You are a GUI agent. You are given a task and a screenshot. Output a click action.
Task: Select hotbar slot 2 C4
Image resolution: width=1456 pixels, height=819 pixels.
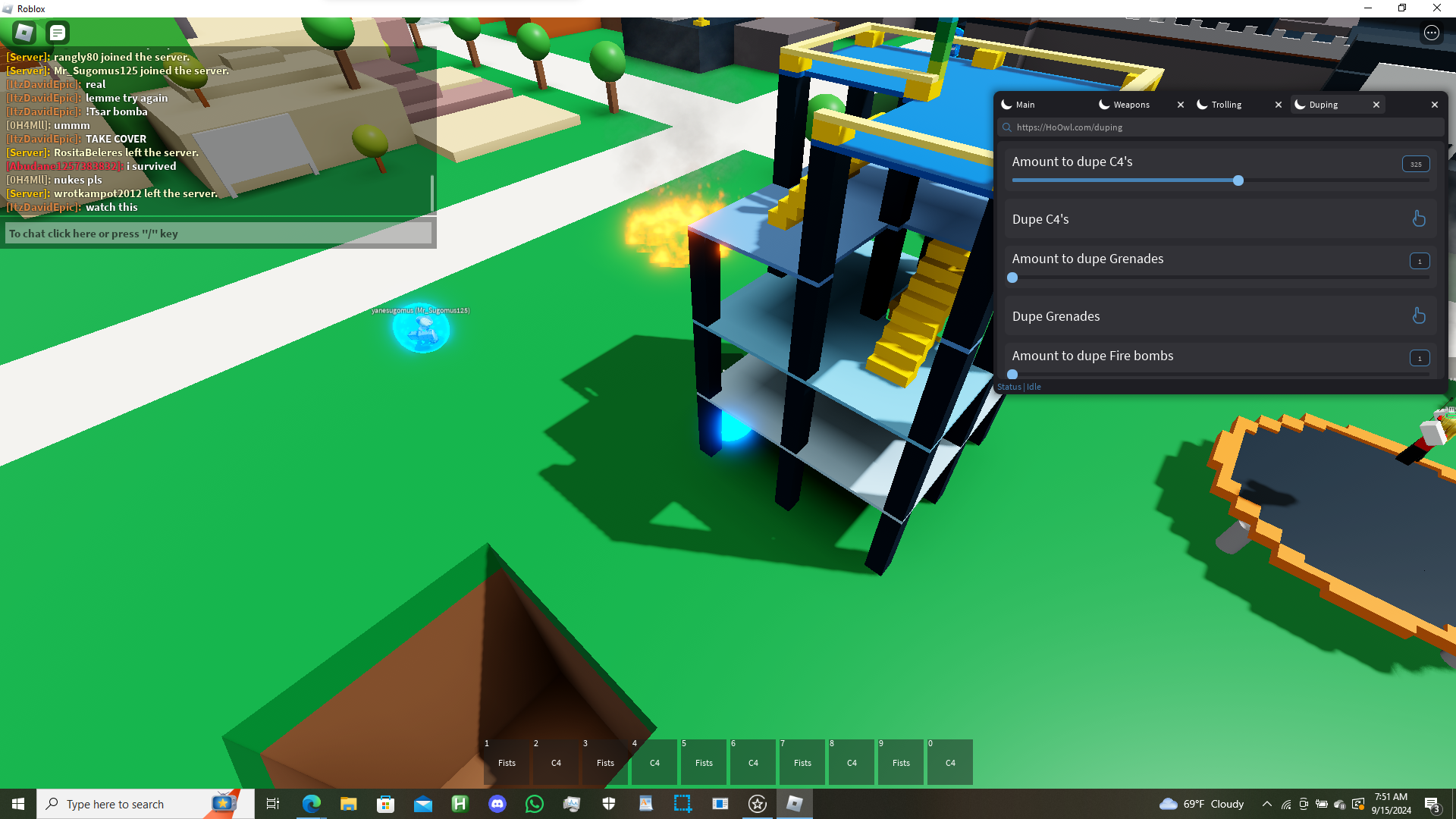click(x=556, y=762)
